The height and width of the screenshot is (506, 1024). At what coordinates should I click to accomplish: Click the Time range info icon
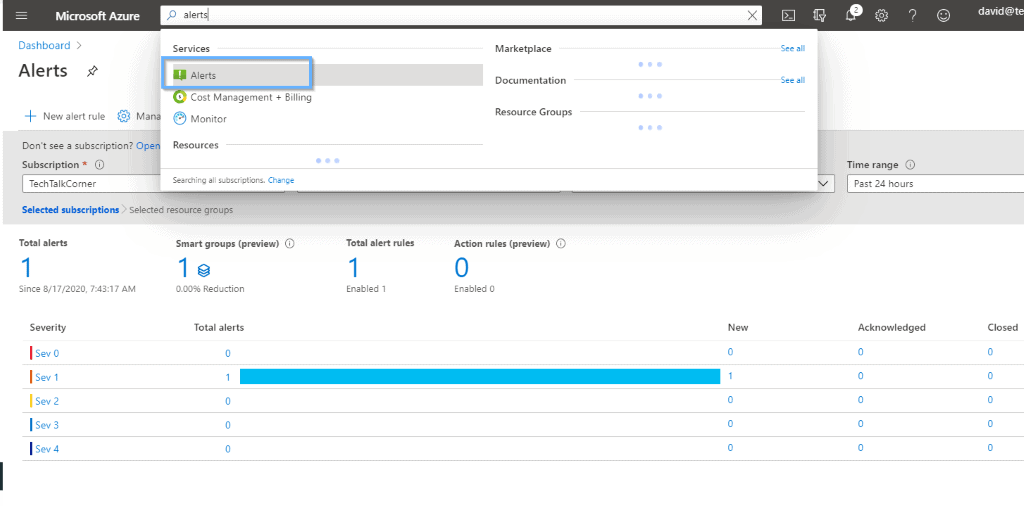(910, 165)
